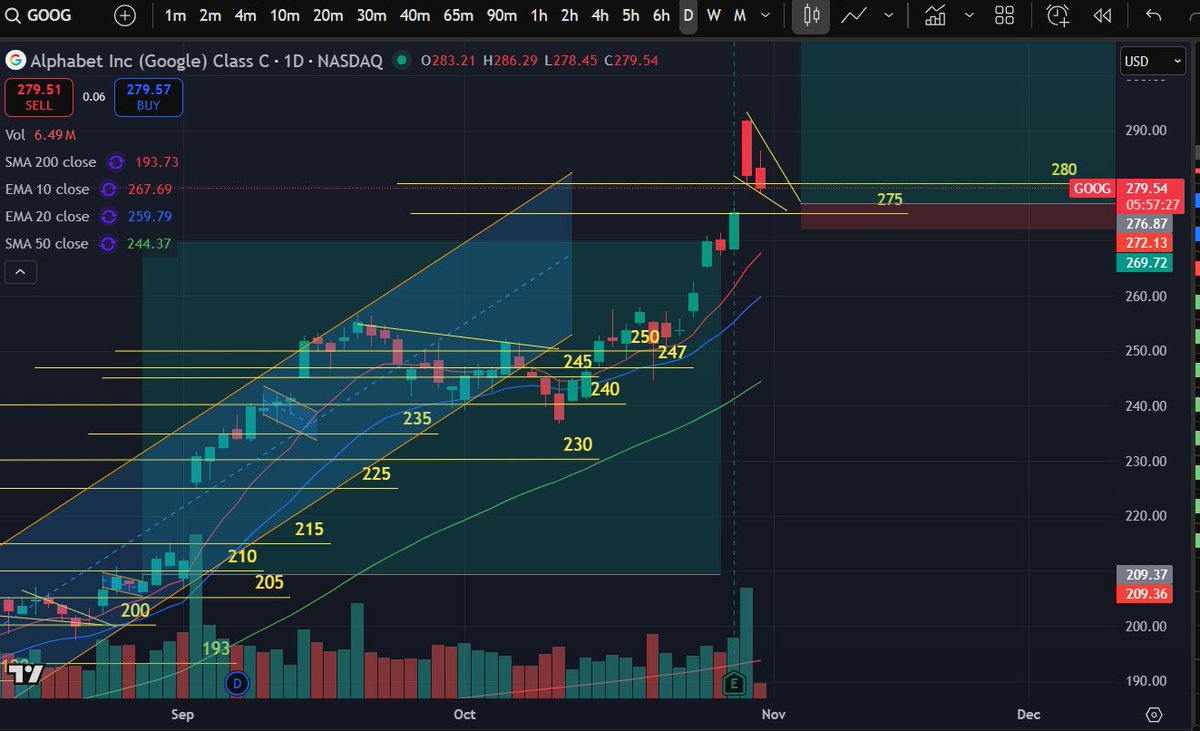
Task: Switch to the Weekly timeframe
Action: tap(714, 16)
